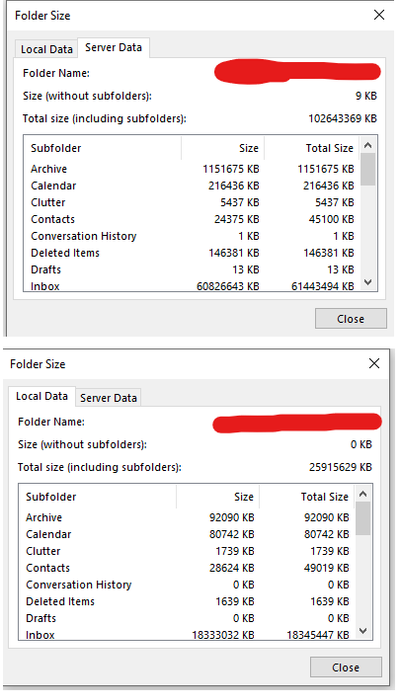Open Server Data tab in bottom dialog
This screenshot has height=694, width=400.
(x=108, y=398)
